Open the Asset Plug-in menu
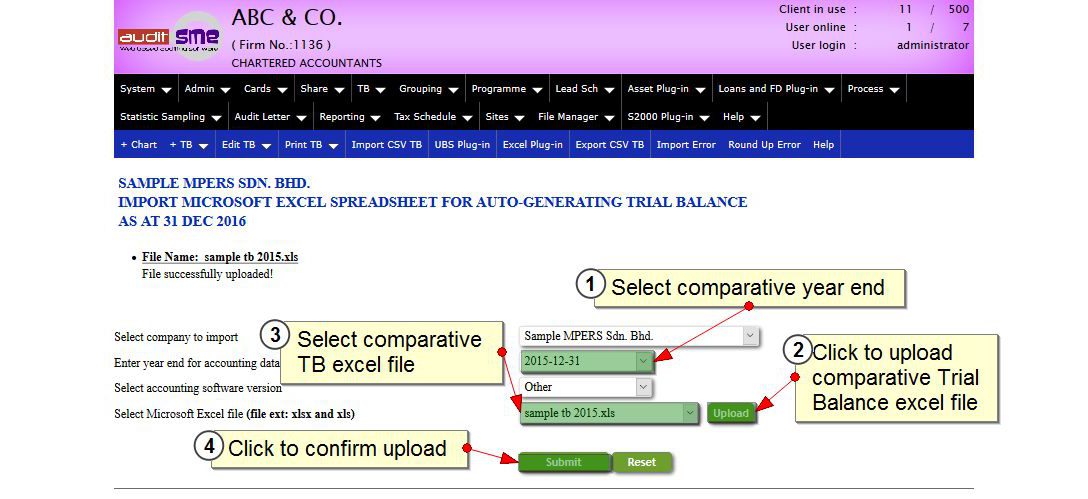The width and height of the screenshot is (1088, 499). pyautogui.click(x=663, y=89)
